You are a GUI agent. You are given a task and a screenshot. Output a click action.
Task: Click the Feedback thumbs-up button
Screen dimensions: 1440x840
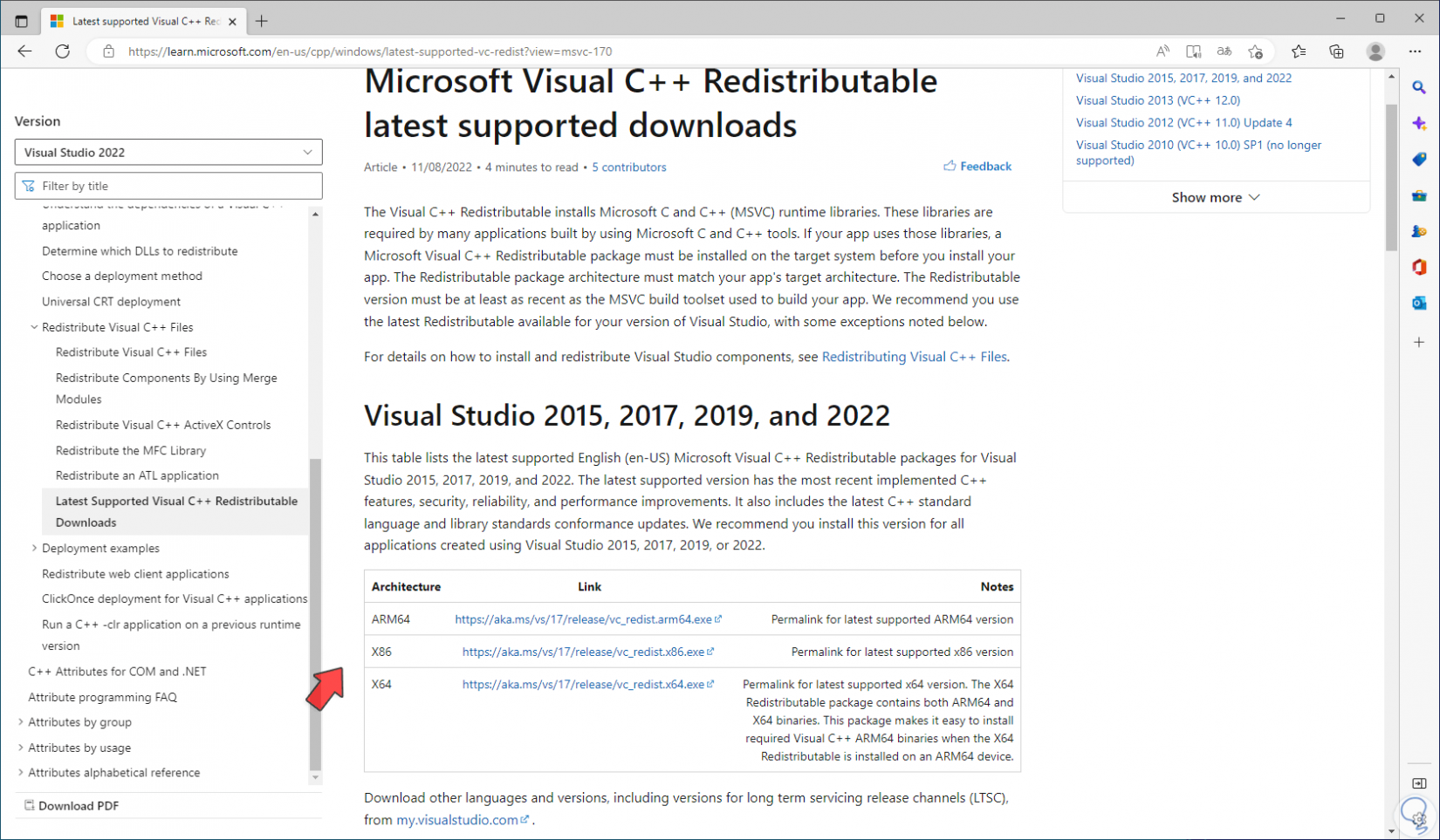tap(977, 166)
